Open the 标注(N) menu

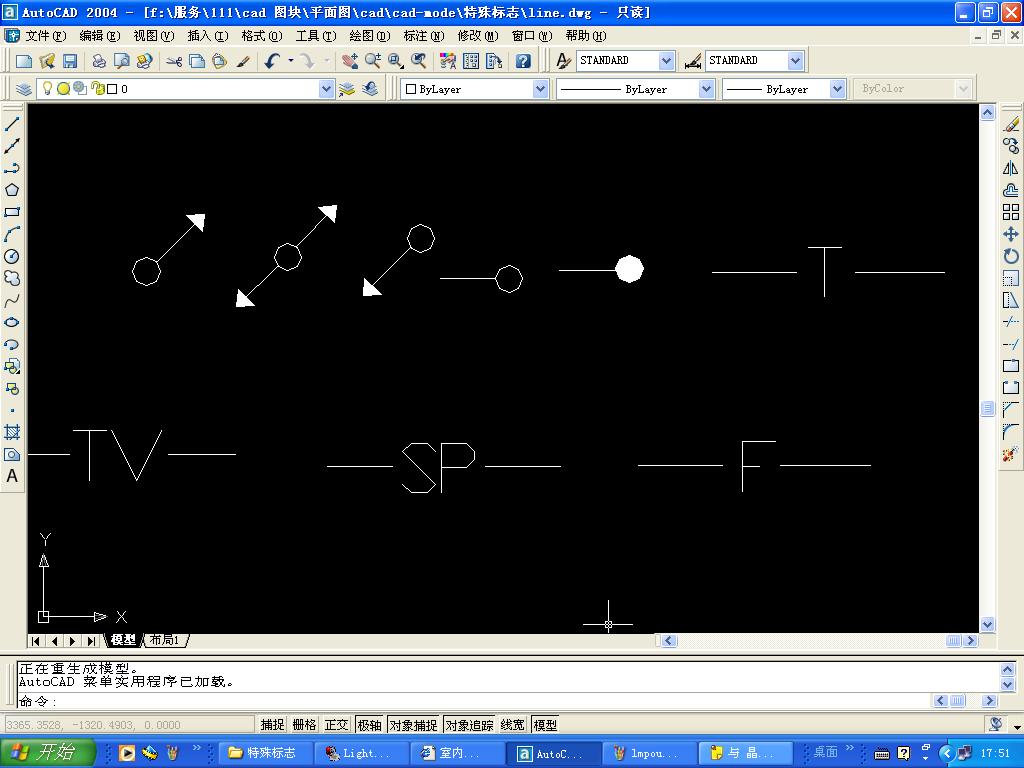424,36
